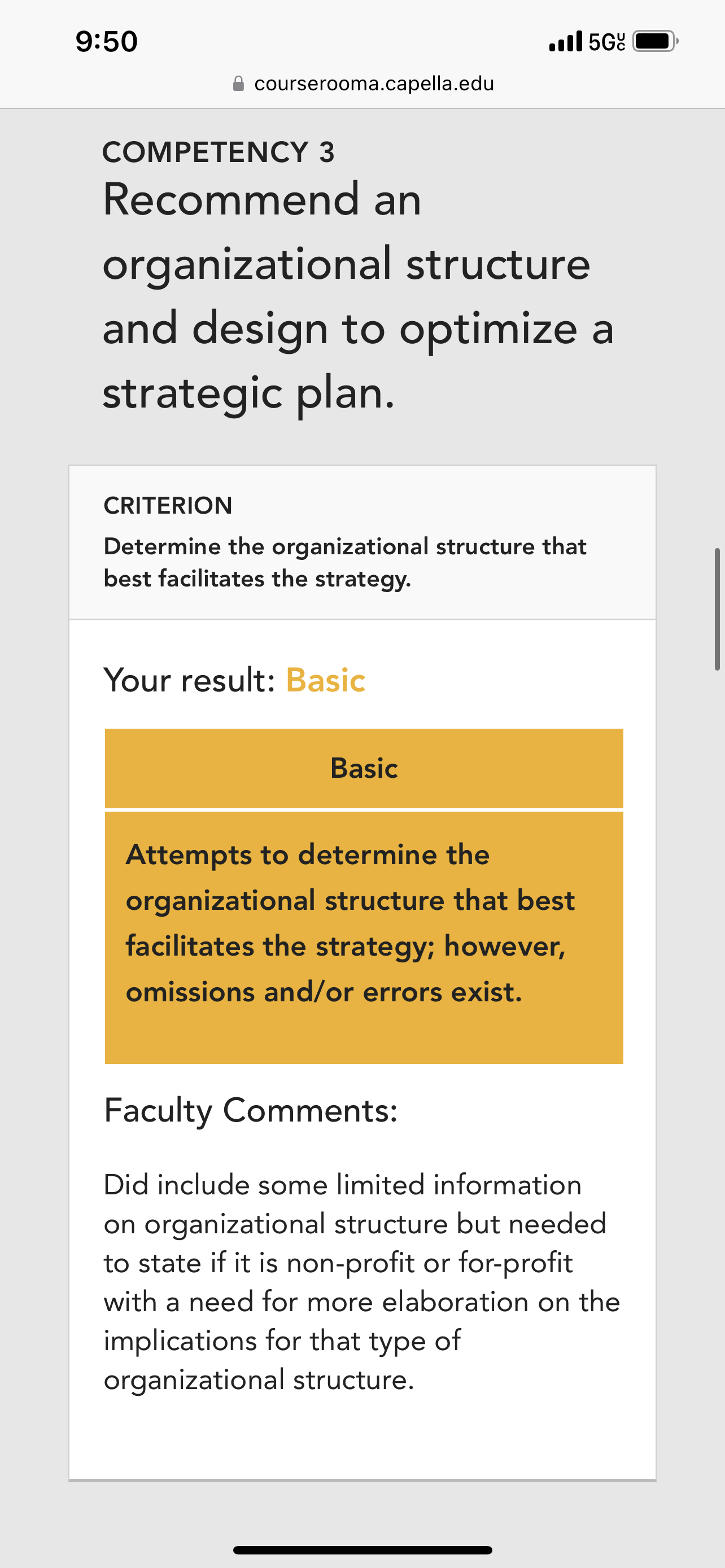725x1568 pixels.
Task: Tap the Your result label
Action: click(x=190, y=680)
